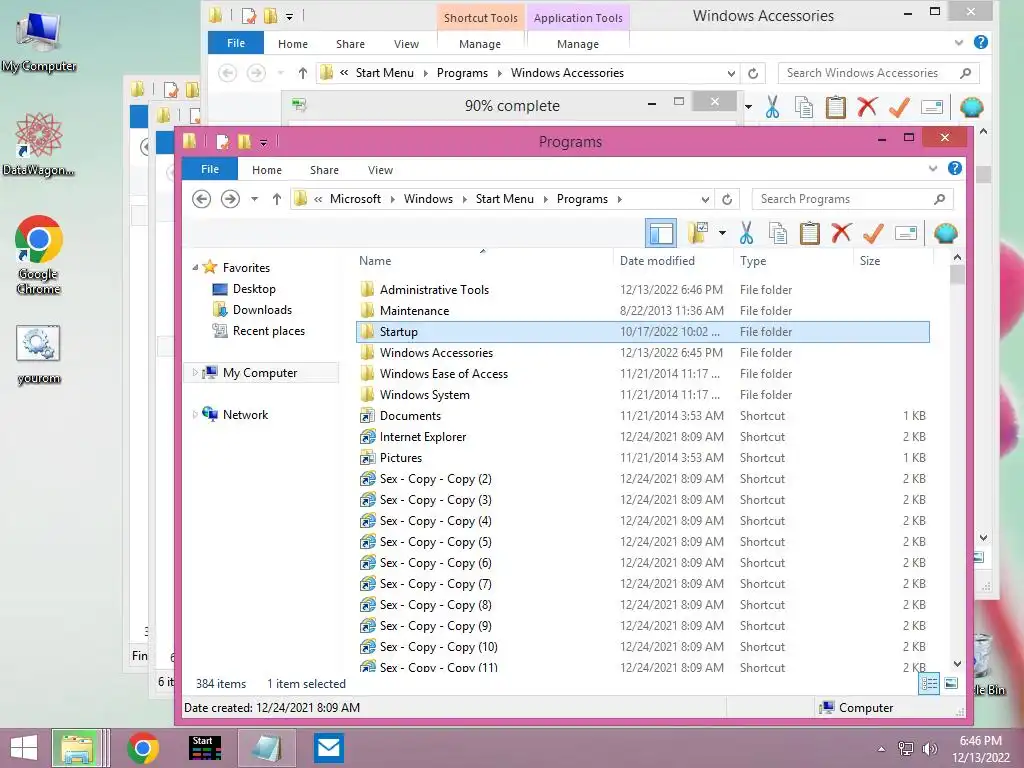Image resolution: width=1024 pixels, height=768 pixels.
Task: Click the Up arrow in Programs window
Action: tap(277, 199)
